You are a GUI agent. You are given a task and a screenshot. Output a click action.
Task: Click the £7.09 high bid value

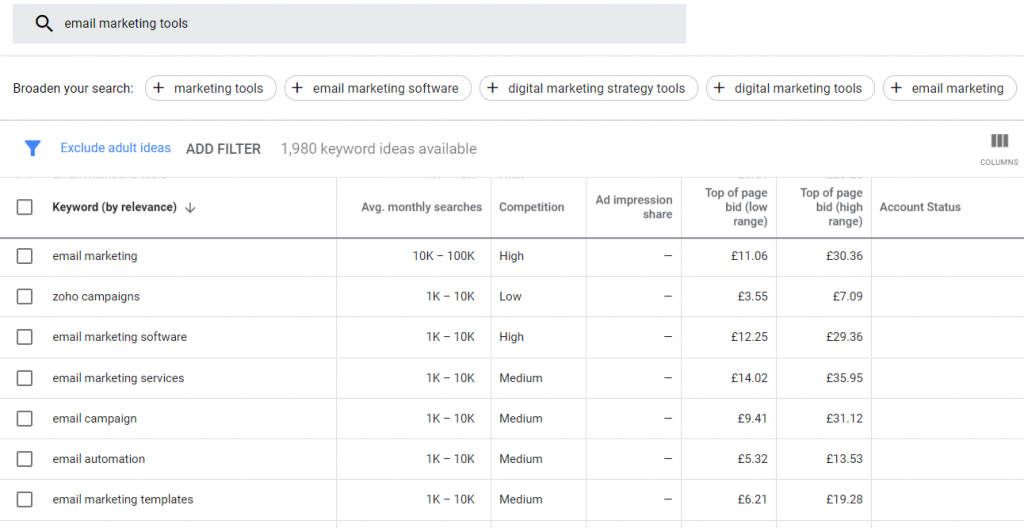tap(848, 297)
